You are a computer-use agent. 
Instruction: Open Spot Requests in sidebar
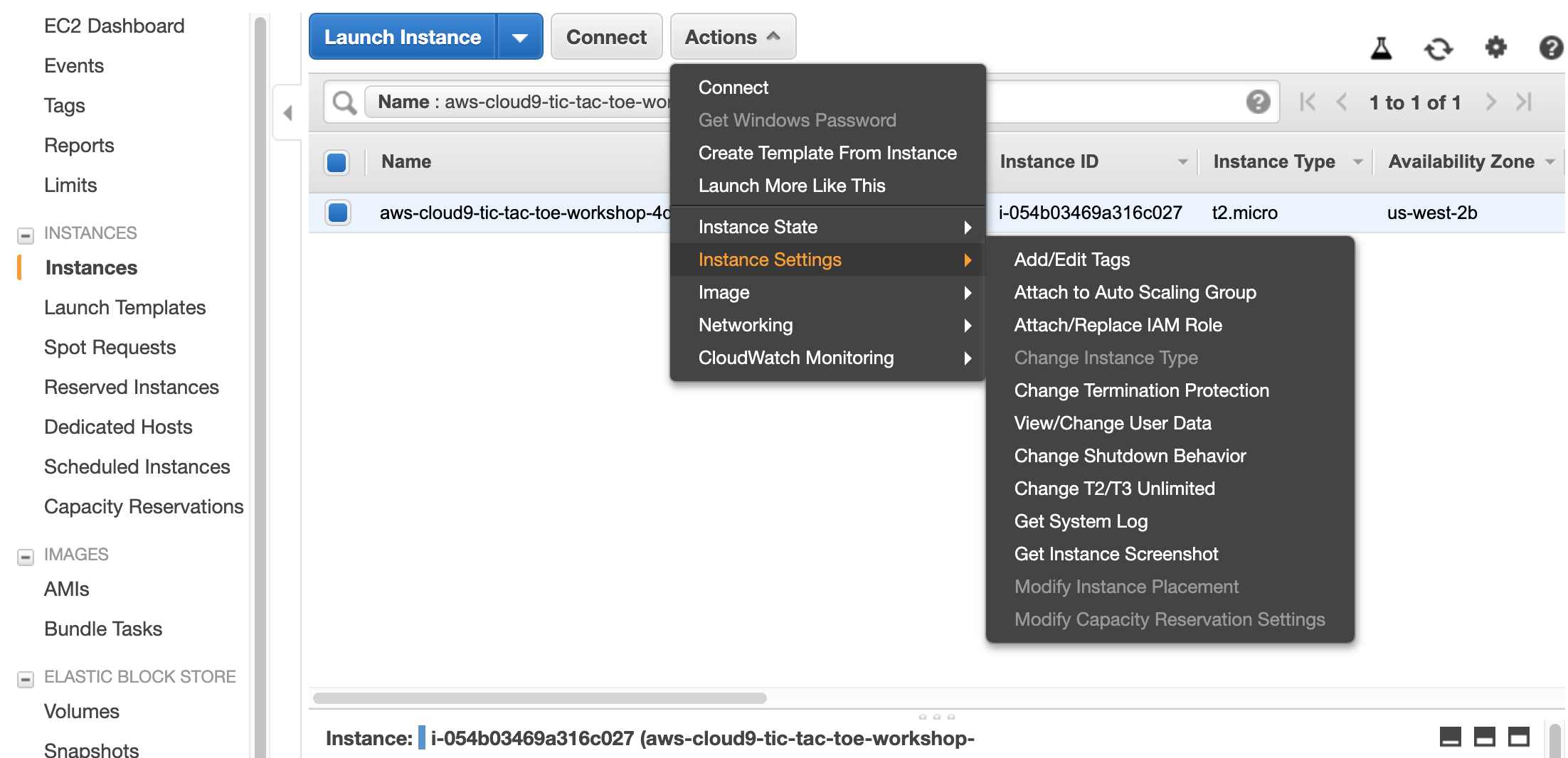(x=110, y=348)
